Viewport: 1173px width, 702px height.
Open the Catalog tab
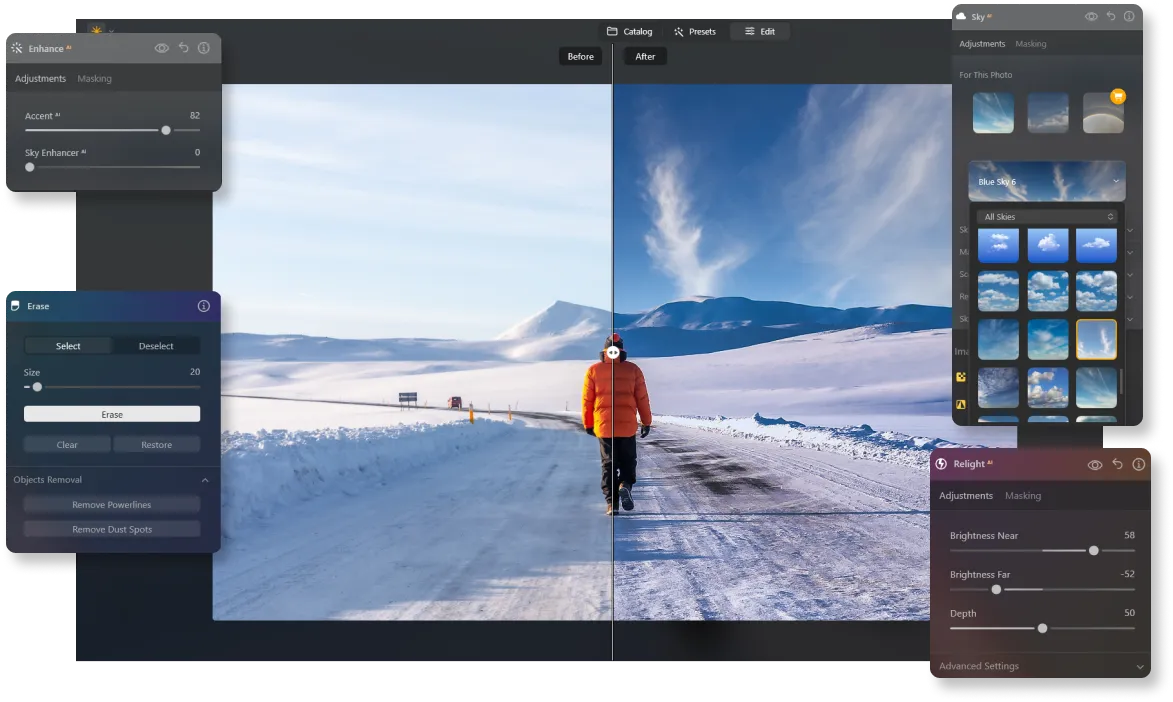click(629, 31)
